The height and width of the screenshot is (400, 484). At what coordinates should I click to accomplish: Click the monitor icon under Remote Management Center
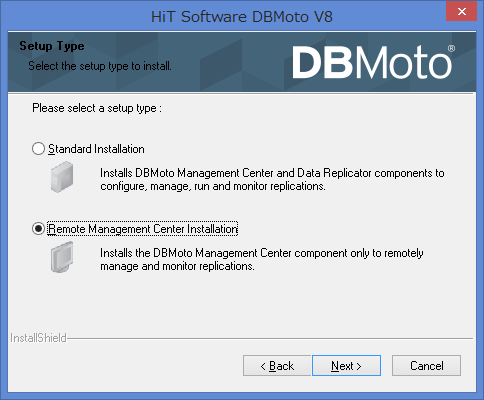tap(62, 257)
